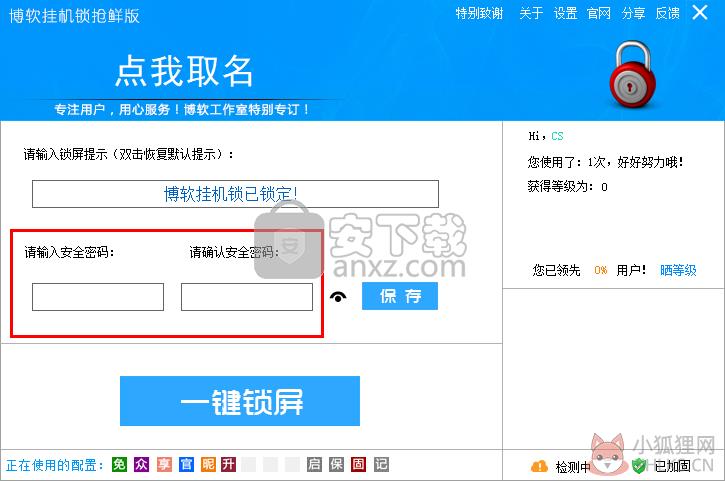Screen dimensions: 725x481
Task: Open 设置 menu item
Action: [x=565, y=13]
